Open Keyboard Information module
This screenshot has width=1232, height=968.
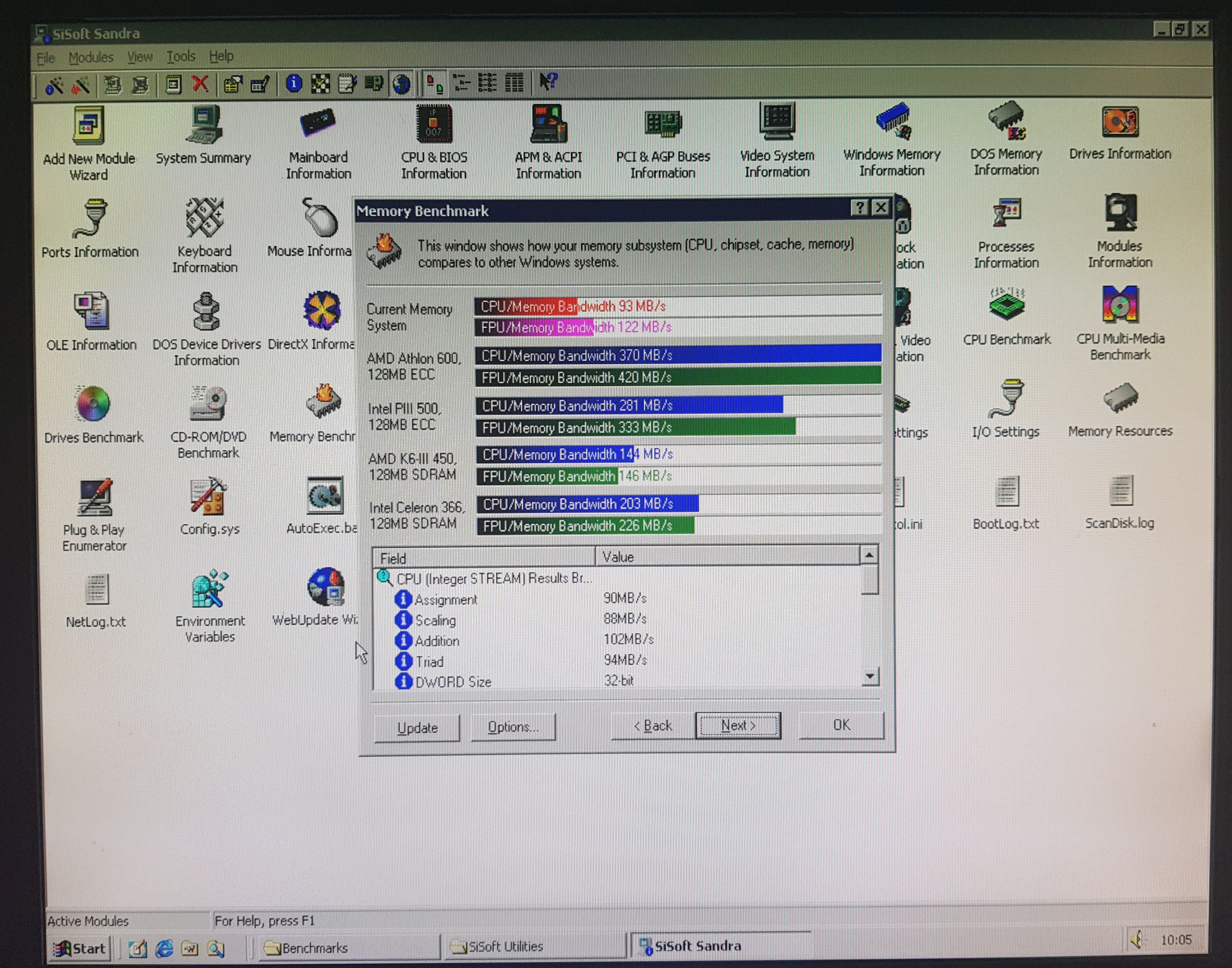[x=205, y=236]
